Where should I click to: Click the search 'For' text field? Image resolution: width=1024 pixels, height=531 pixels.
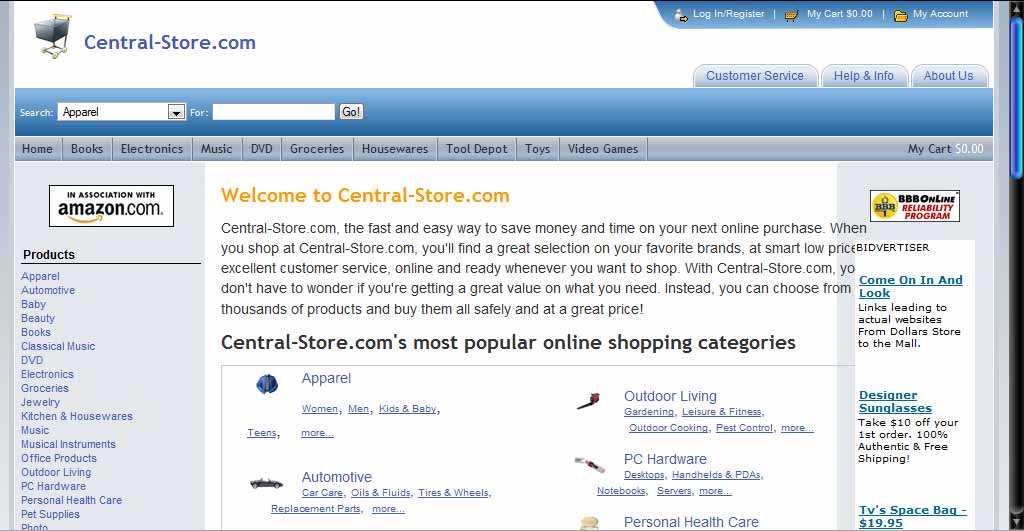(x=274, y=112)
